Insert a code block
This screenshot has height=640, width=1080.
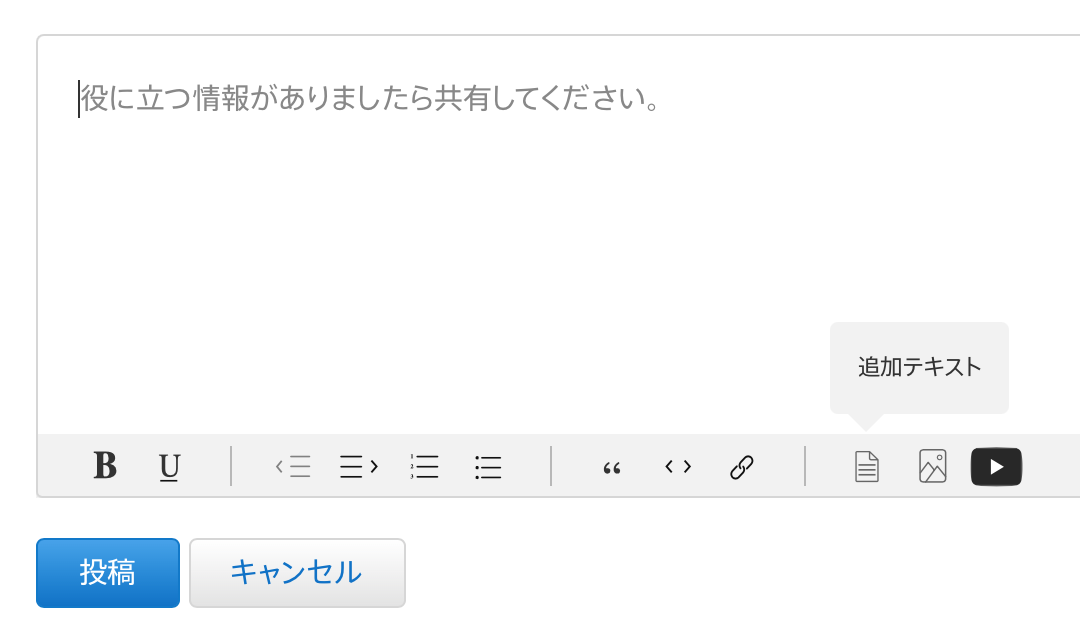pyautogui.click(x=678, y=466)
